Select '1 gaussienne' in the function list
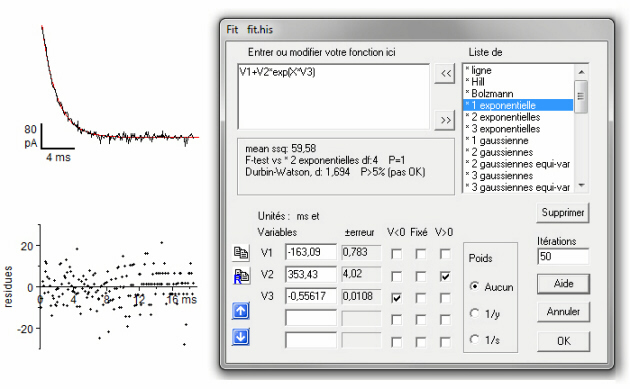Viewport: 630px width, 389px height. tap(518, 141)
